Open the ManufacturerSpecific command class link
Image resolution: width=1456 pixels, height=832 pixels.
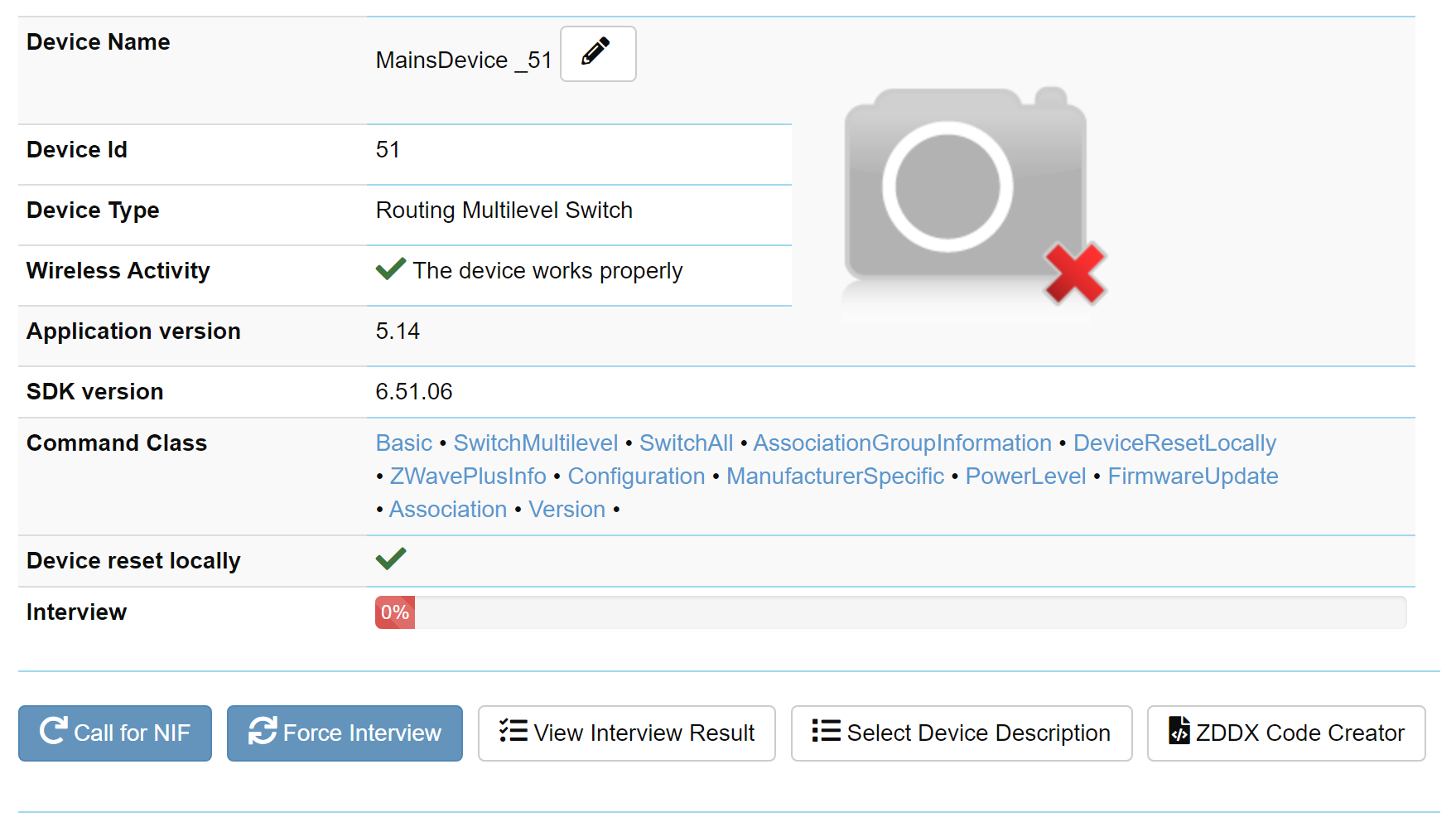tap(835, 476)
